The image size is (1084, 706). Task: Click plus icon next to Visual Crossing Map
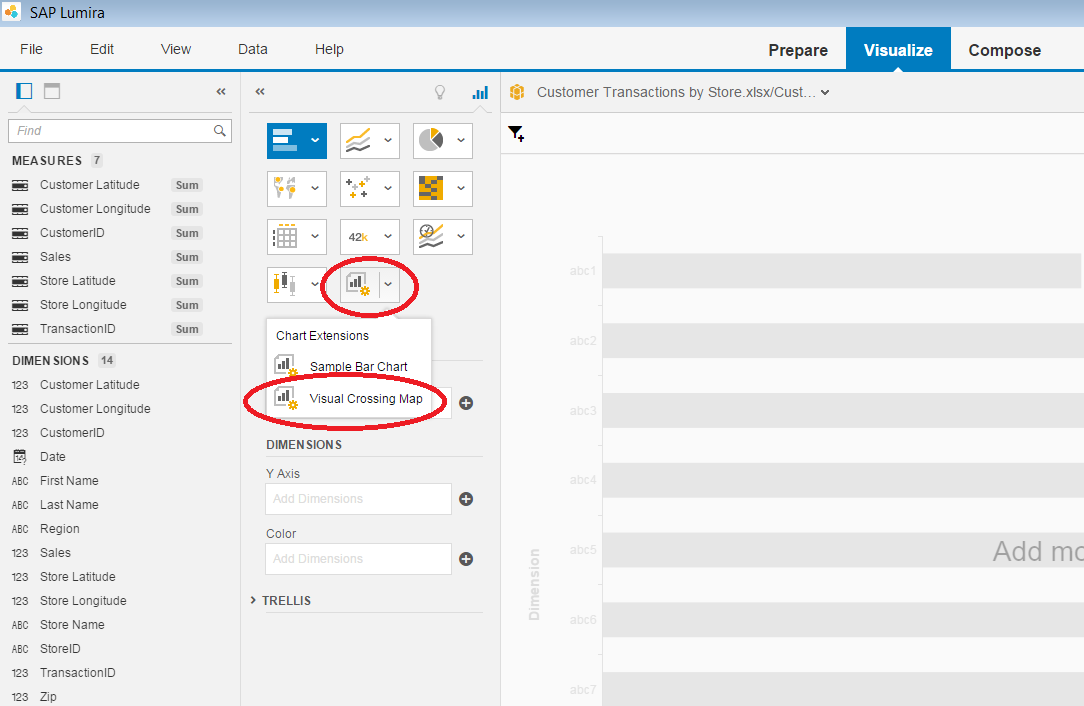[x=466, y=403]
